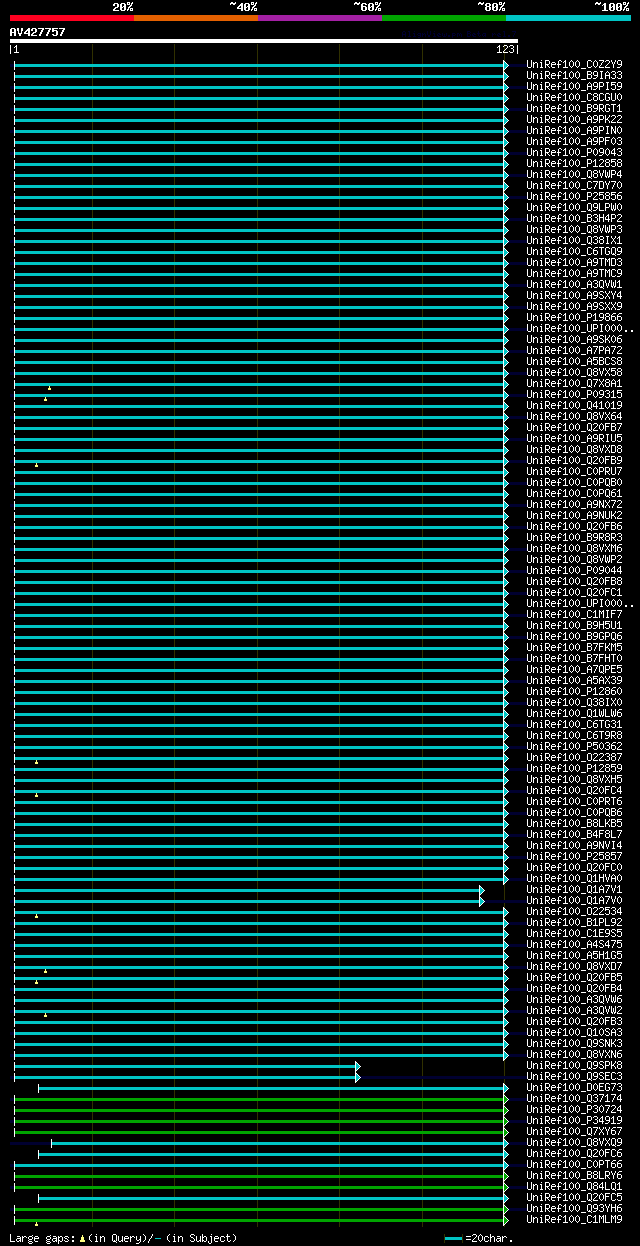Click label UniRef100_B7FKM5

point(574,647)
